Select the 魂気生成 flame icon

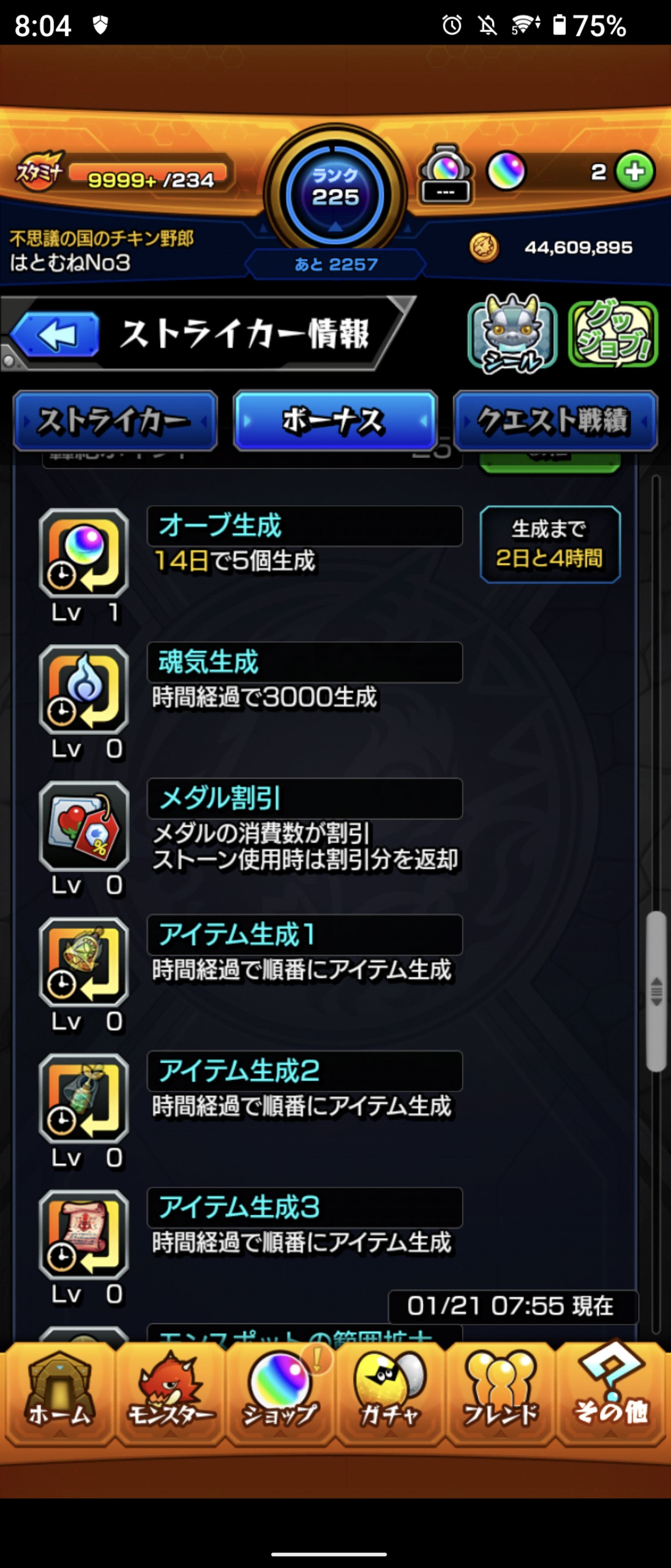(x=84, y=689)
